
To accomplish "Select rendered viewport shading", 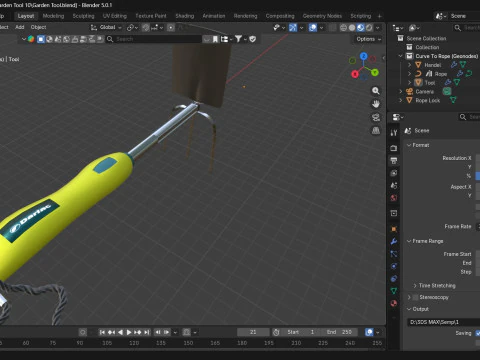I will point(369,28).
